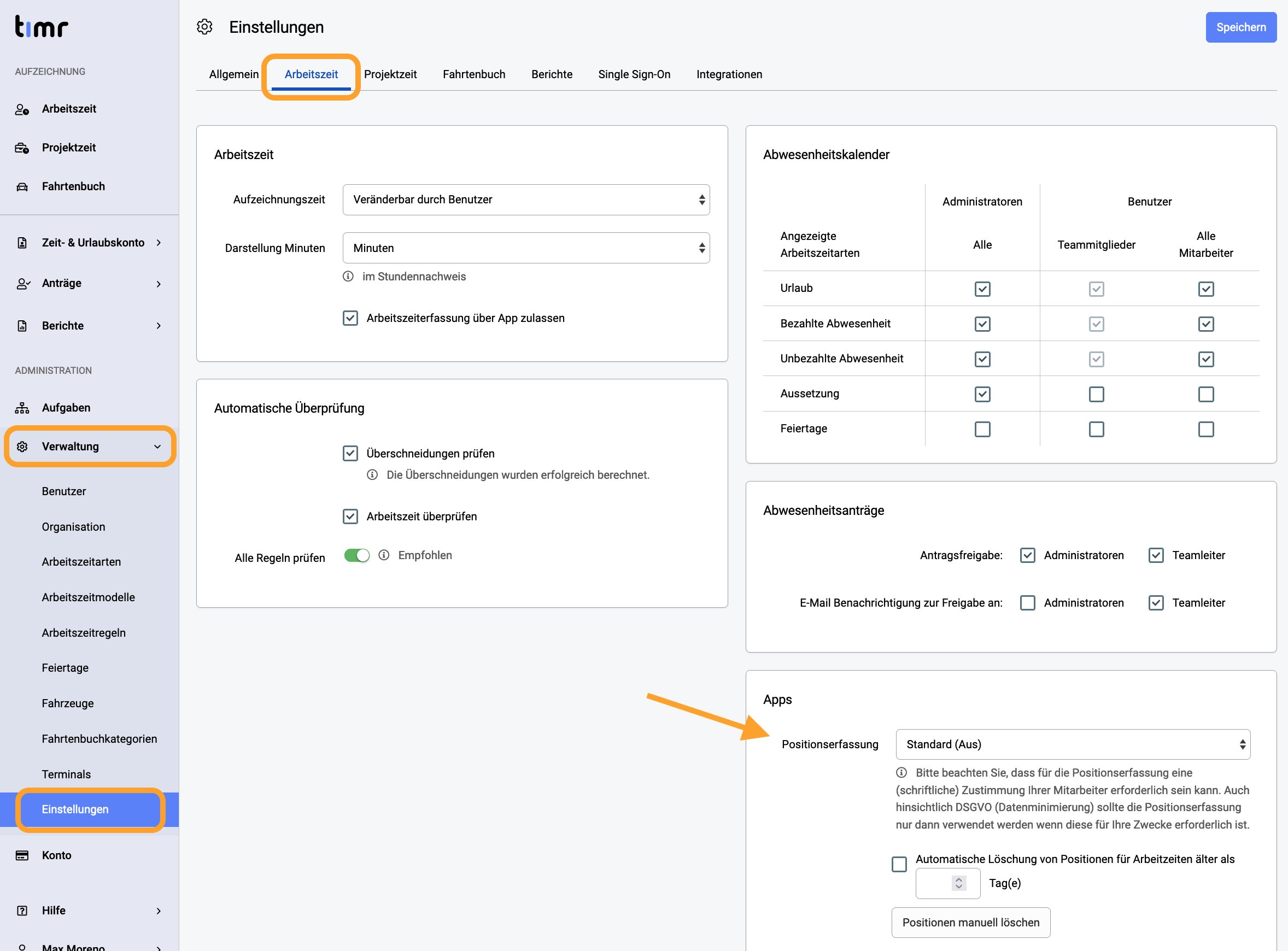Open Feiertage under Verwaltung

pyautogui.click(x=65, y=668)
